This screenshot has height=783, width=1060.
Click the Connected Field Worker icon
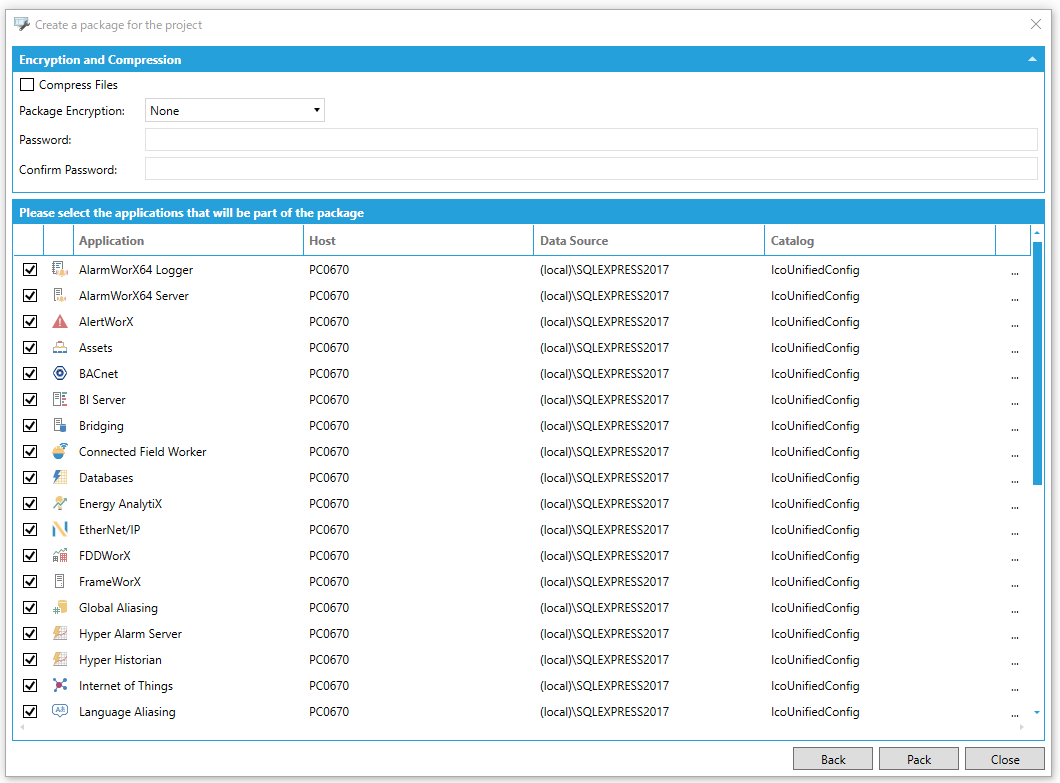point(60,451)
